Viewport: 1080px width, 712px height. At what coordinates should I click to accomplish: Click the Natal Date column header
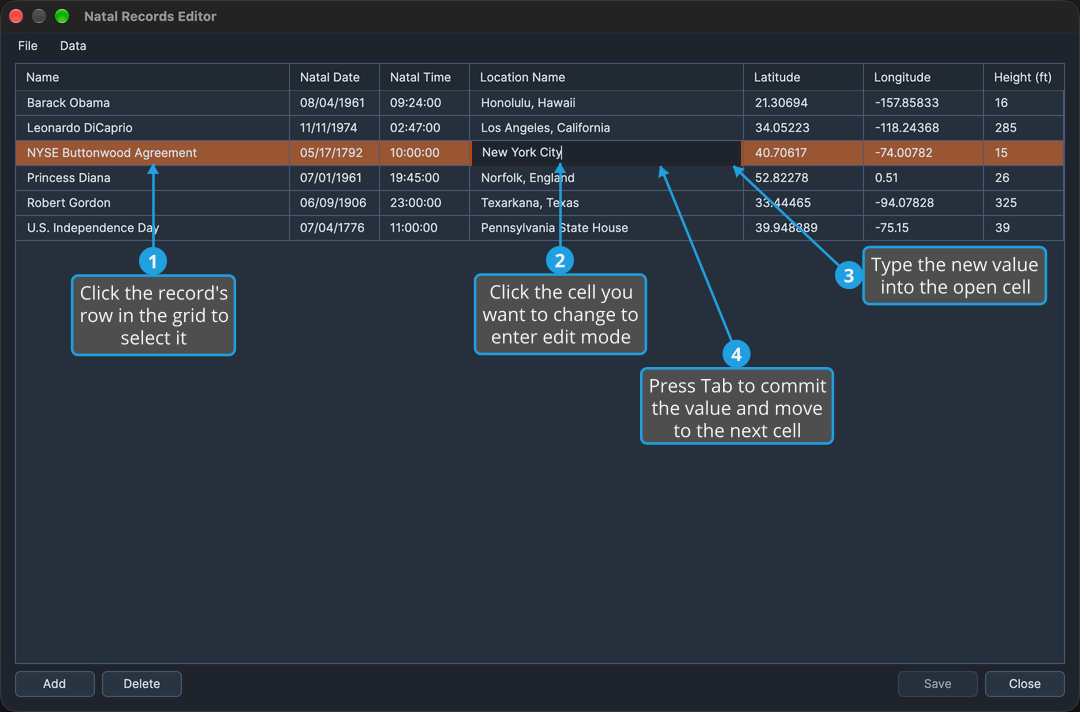(x=335, y=77)
